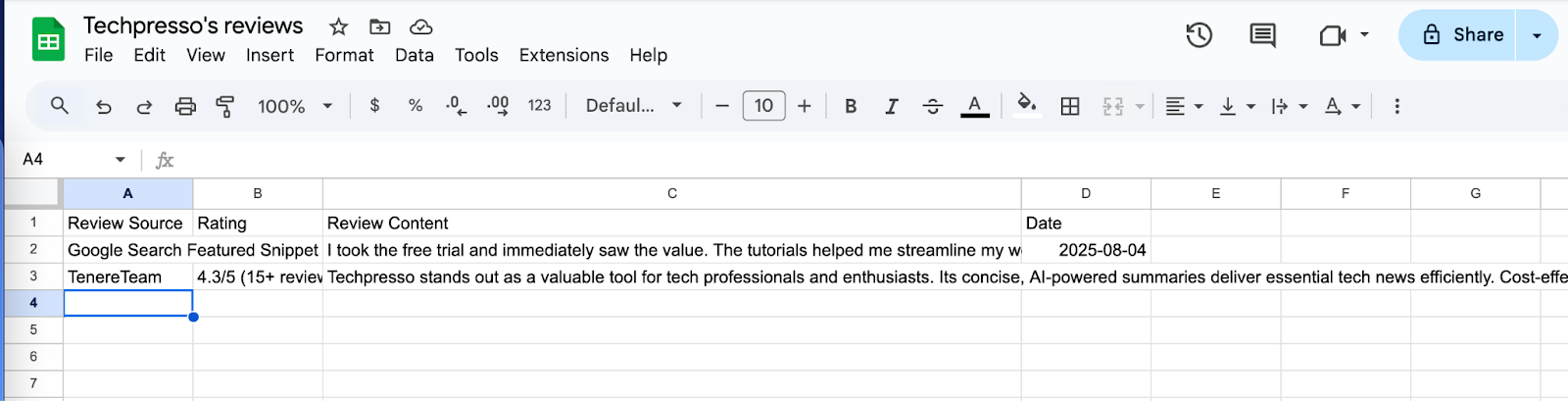
Task: Expand the Share options arrow
Action: coord(1537,35)
